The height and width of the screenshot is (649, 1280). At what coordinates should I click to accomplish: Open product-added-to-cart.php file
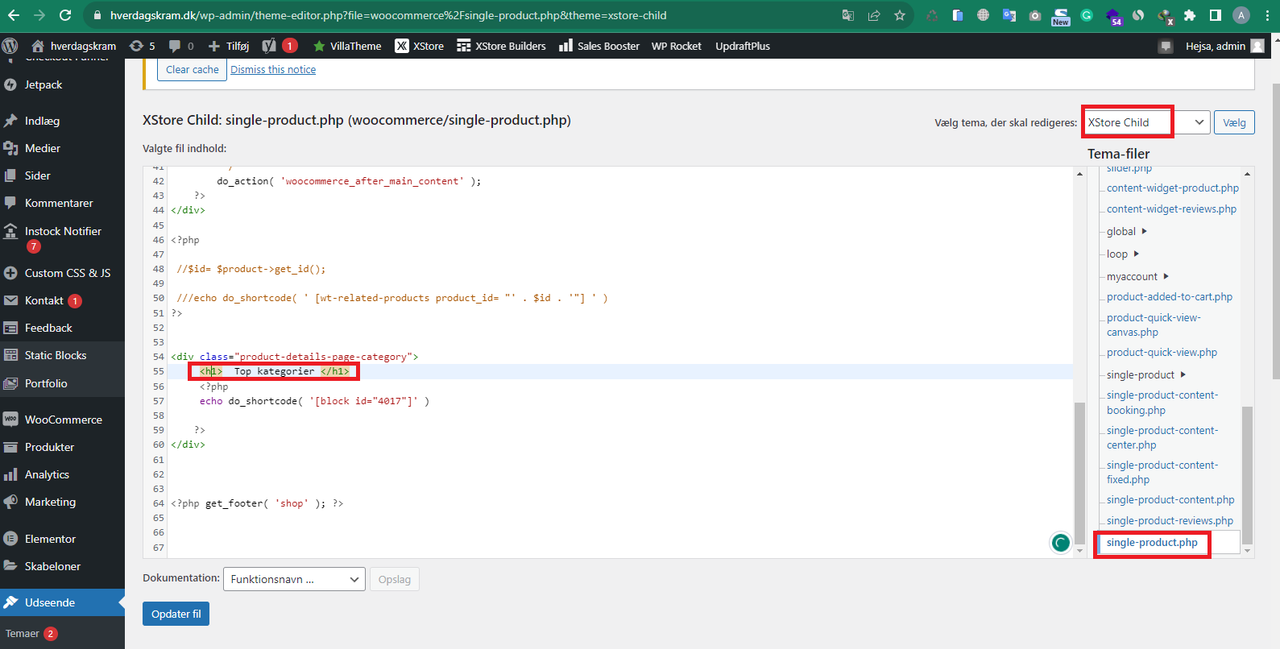(x=1169, y=297)
